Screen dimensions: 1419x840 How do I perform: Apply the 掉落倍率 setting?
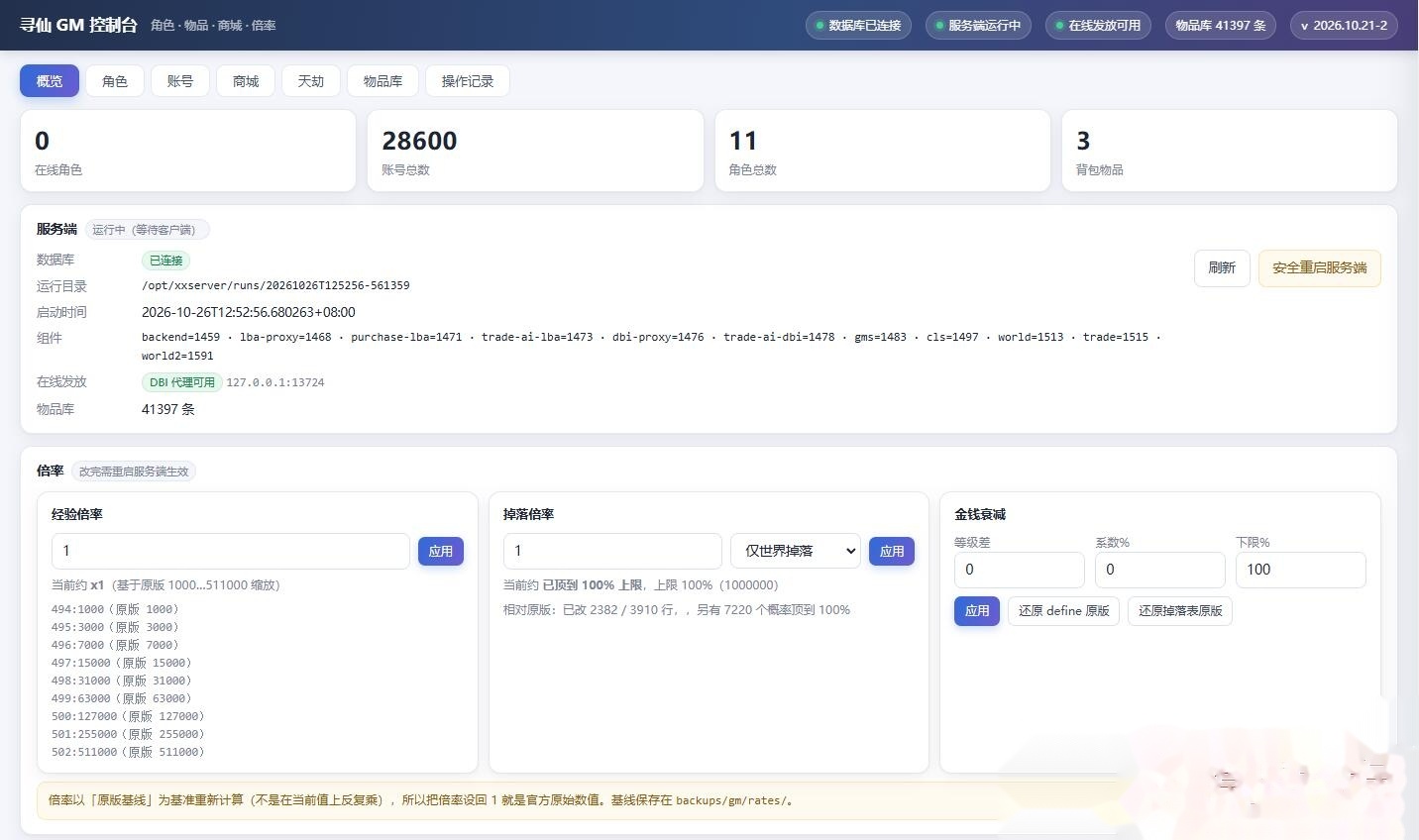[x=892, y=551]
